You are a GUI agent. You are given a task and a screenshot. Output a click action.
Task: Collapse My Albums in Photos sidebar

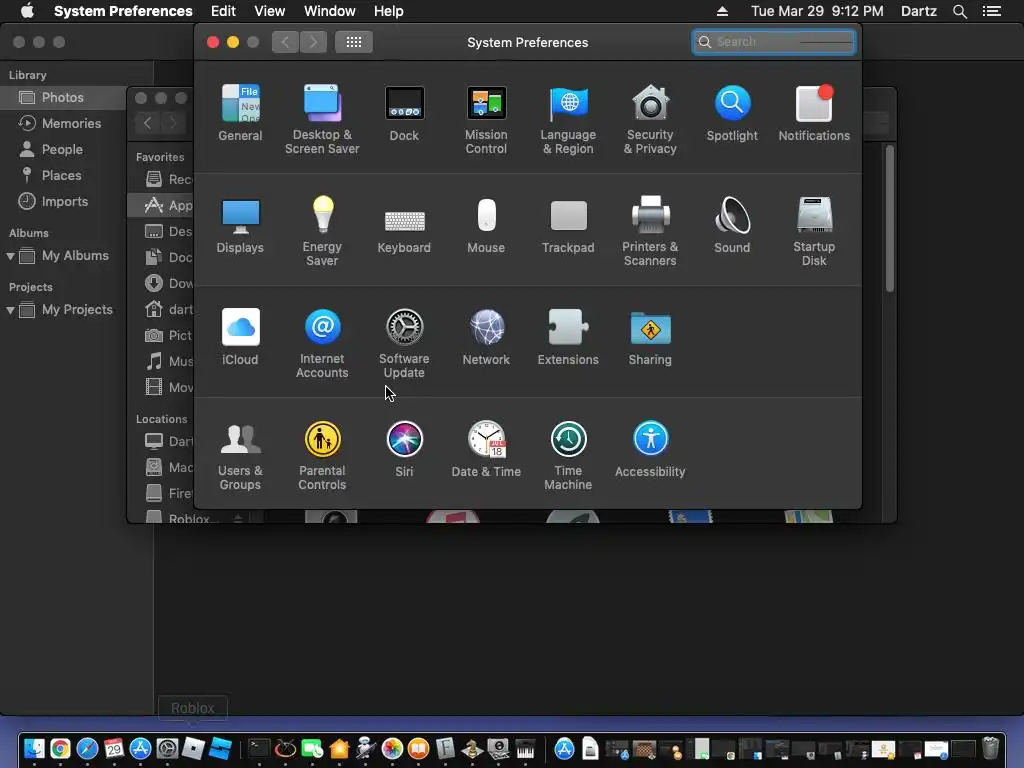10,256
